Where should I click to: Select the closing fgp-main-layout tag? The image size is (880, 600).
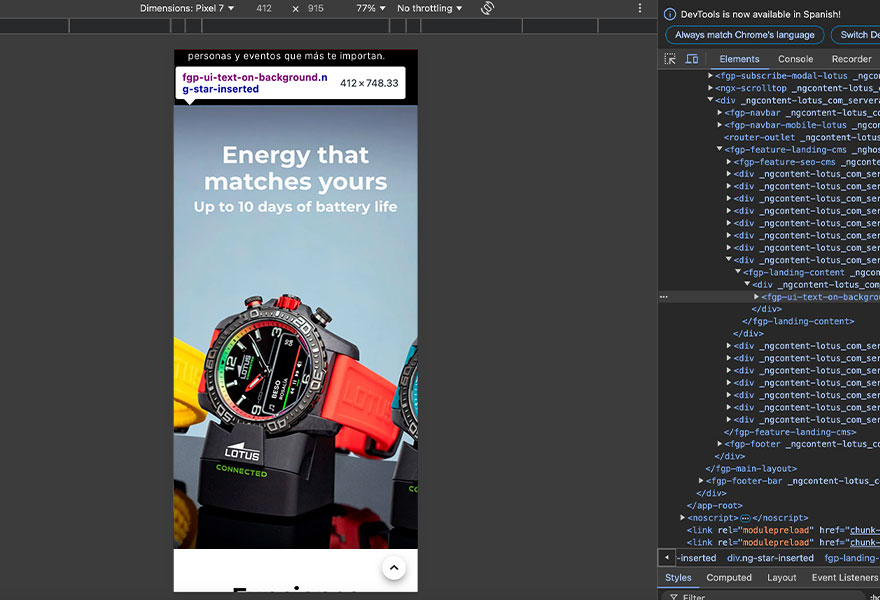pos(751,469)
